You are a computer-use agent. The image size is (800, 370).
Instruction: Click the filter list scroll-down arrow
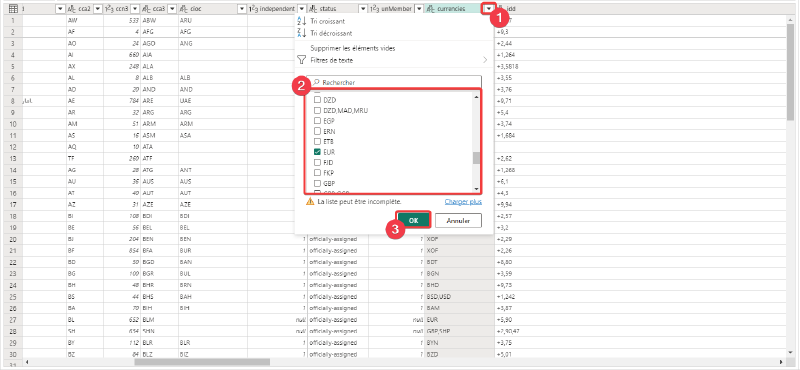[477, 188]
